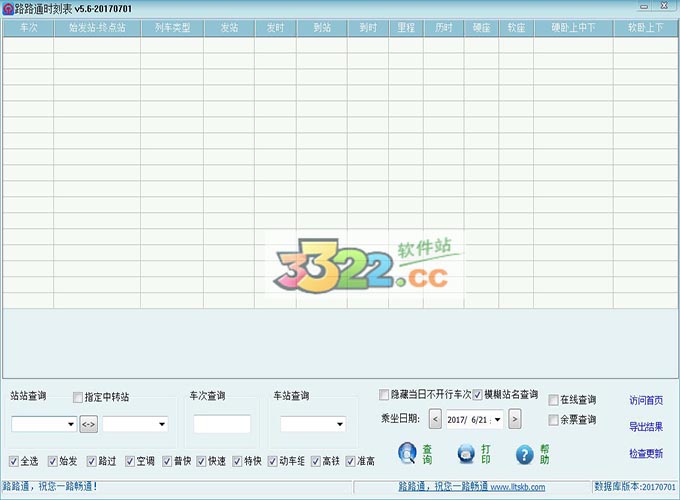Open the departure station dropdown
This screenshot has width=680, height=500.
pyautogui.click(x=71, y=424)
